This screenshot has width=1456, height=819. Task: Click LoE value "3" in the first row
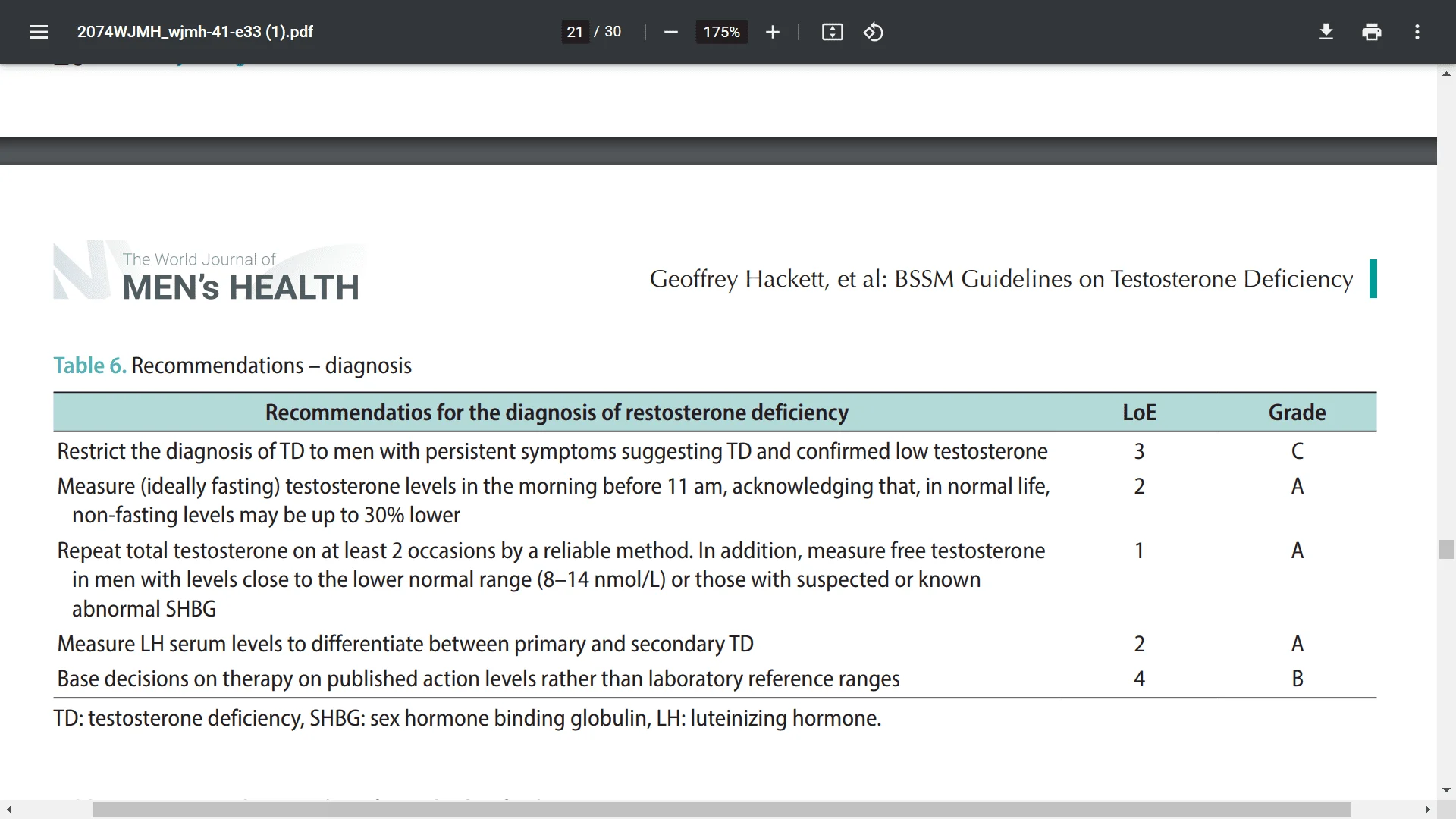click(x=1139, y=451)
